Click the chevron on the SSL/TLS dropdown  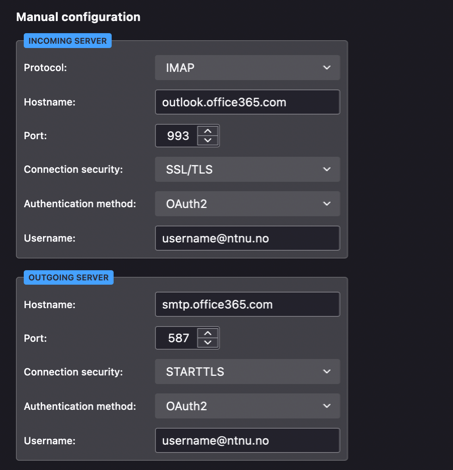pyautogui.click(x=327, y=169)
